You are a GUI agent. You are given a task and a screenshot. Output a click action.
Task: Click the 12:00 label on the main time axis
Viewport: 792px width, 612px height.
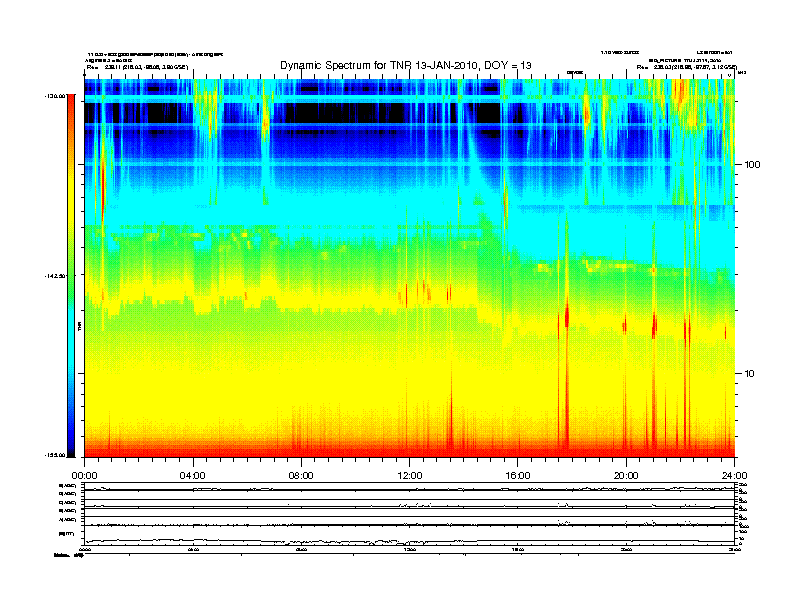[410, 476]
